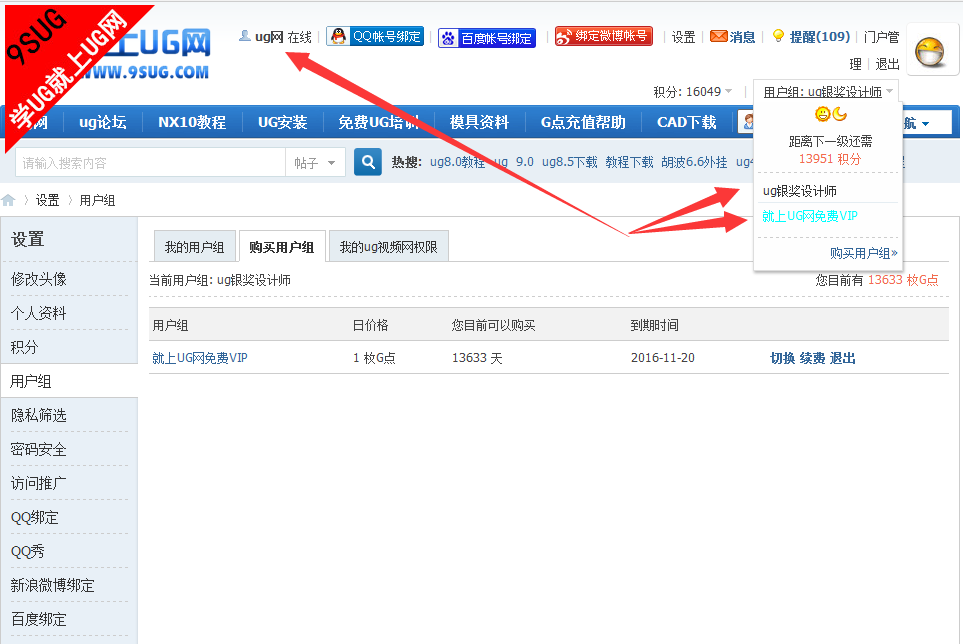The width and height of the screenshot is (963, 644).
Task: Switch to the 我的用户组 tab
Action: coord(194,247)
